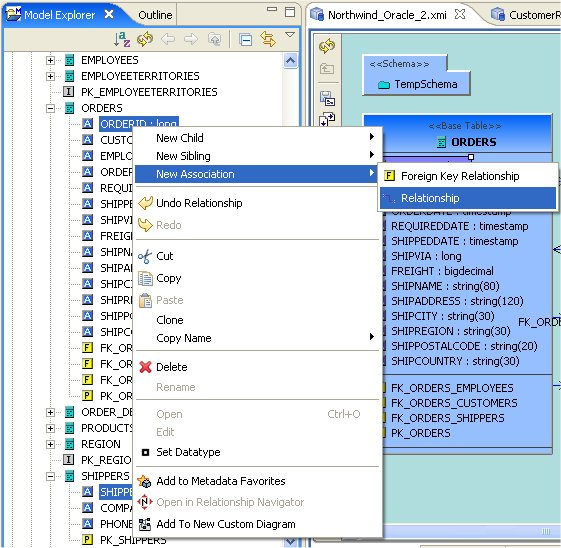Open the Copy Name submenu

[256, 338]
